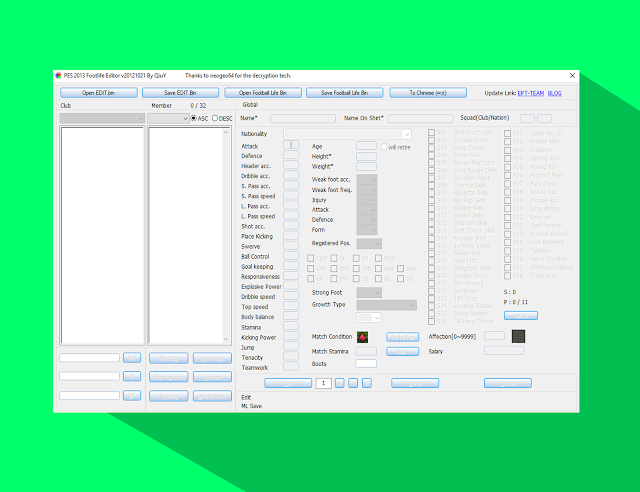
Task: Click the Open EDIT.bin button
Action: [x=99, y=93]
